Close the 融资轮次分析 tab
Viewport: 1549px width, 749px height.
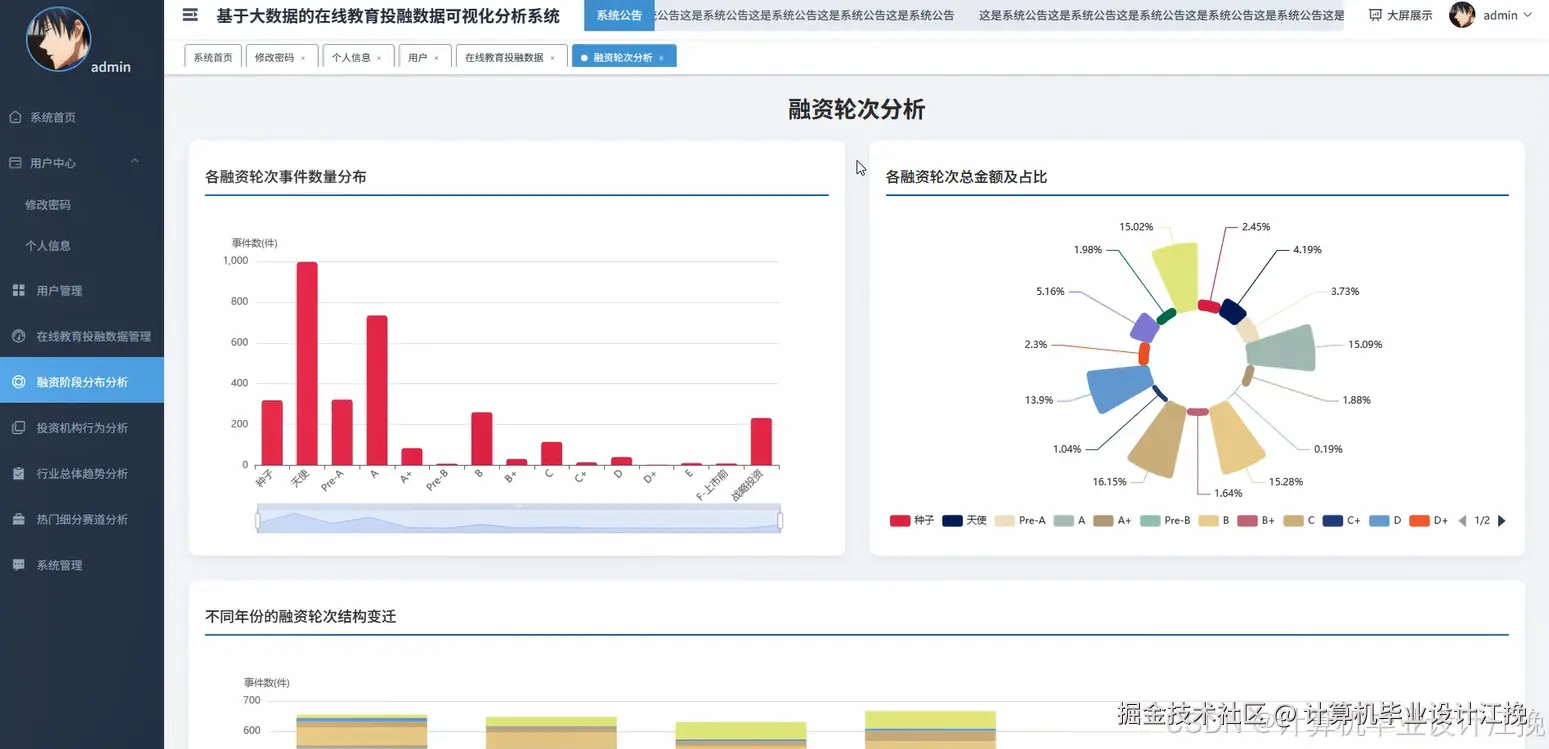[661, 58]
